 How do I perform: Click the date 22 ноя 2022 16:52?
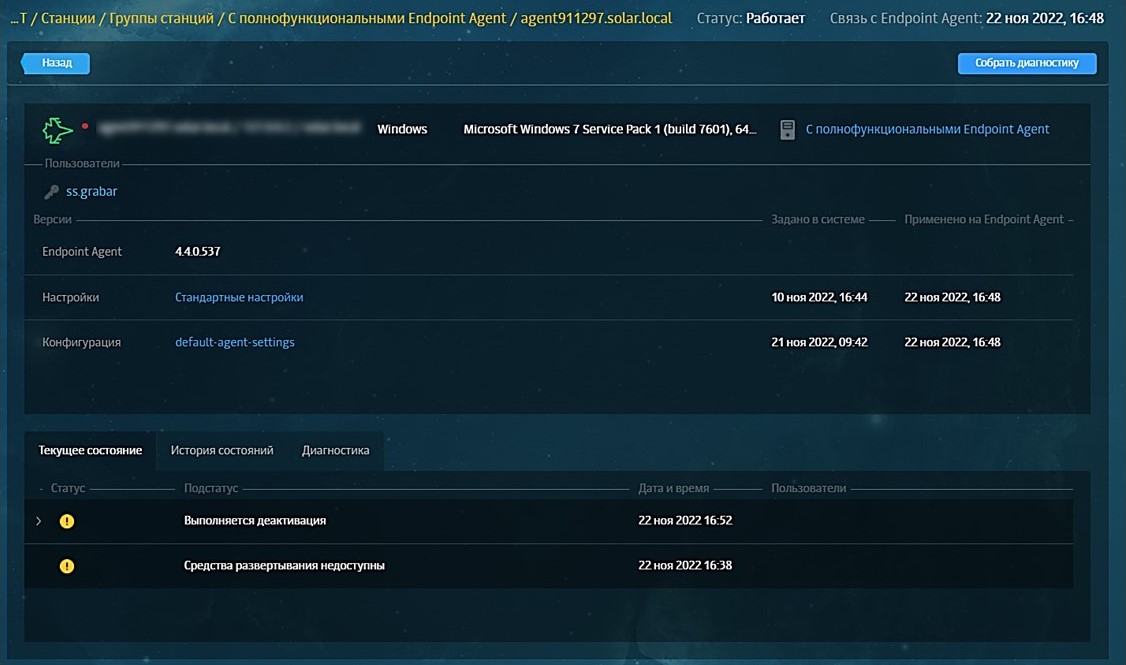coord(685,521)
